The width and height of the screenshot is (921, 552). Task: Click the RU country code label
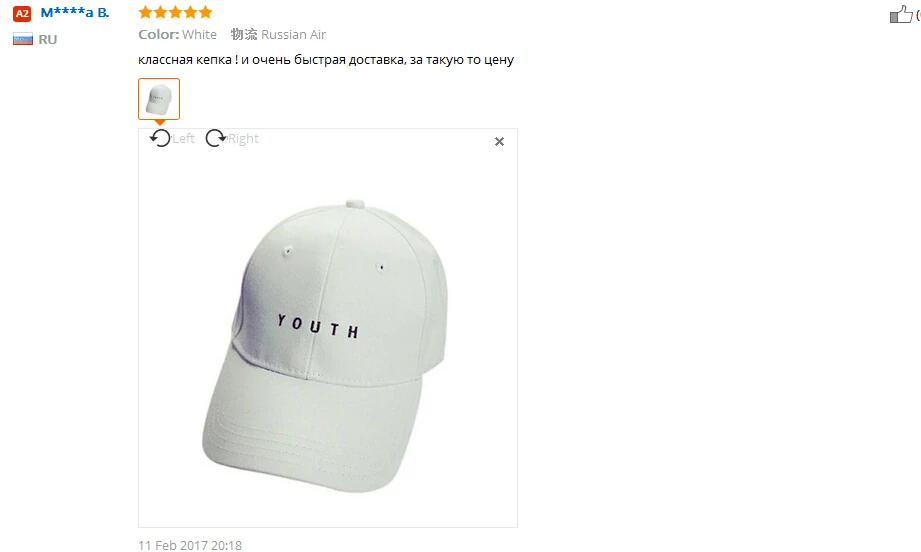point(48,39)
